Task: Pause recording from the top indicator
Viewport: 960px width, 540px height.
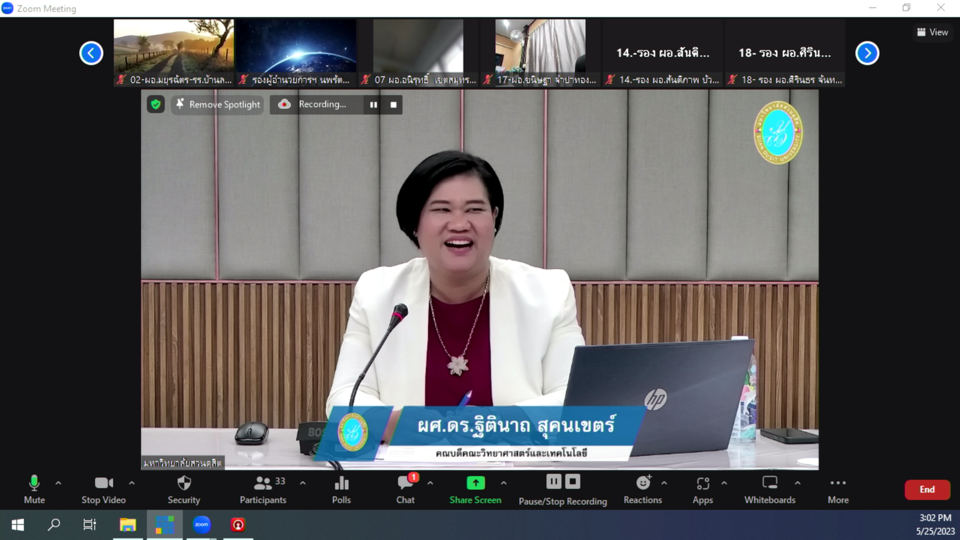Action: pos(373,105)
